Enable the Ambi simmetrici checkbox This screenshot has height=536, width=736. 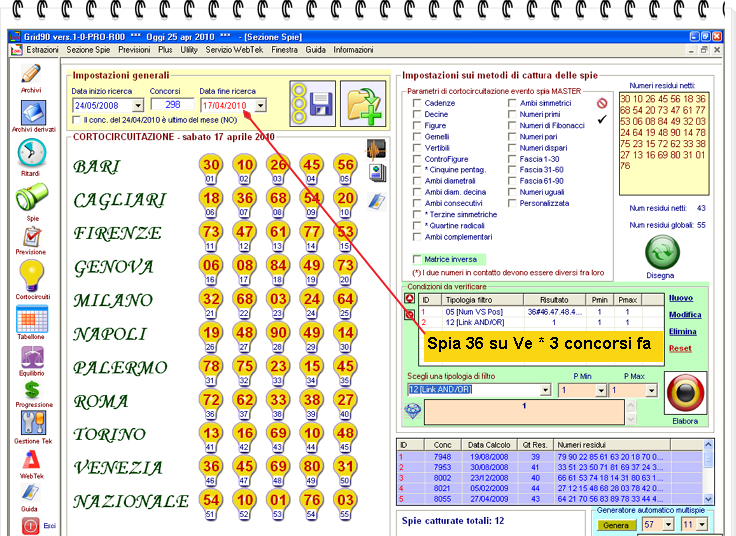tap(512, 103)
